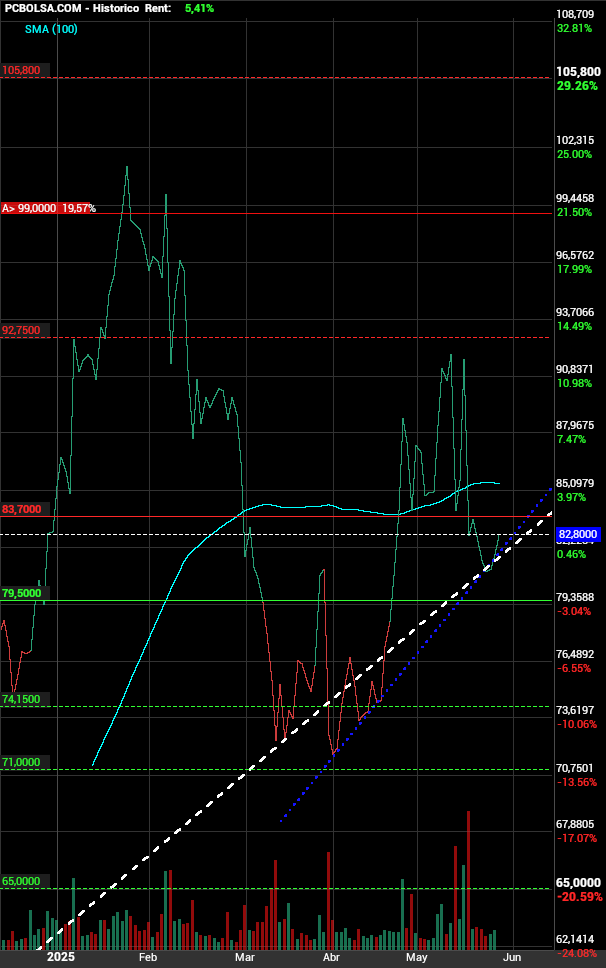
Task: Click the 87,9675 axis price
Action: tap(575, 425)
